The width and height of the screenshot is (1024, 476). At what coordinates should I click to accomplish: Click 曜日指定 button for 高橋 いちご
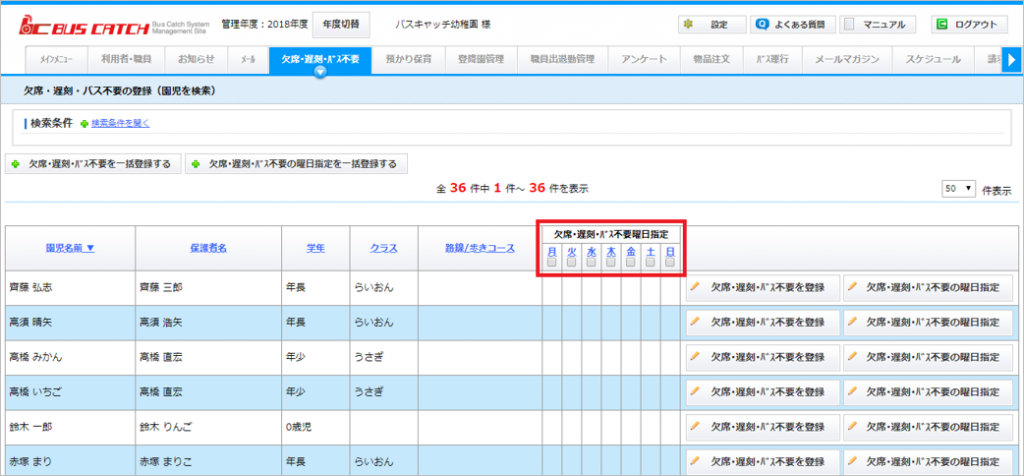(x=929, y=392)
